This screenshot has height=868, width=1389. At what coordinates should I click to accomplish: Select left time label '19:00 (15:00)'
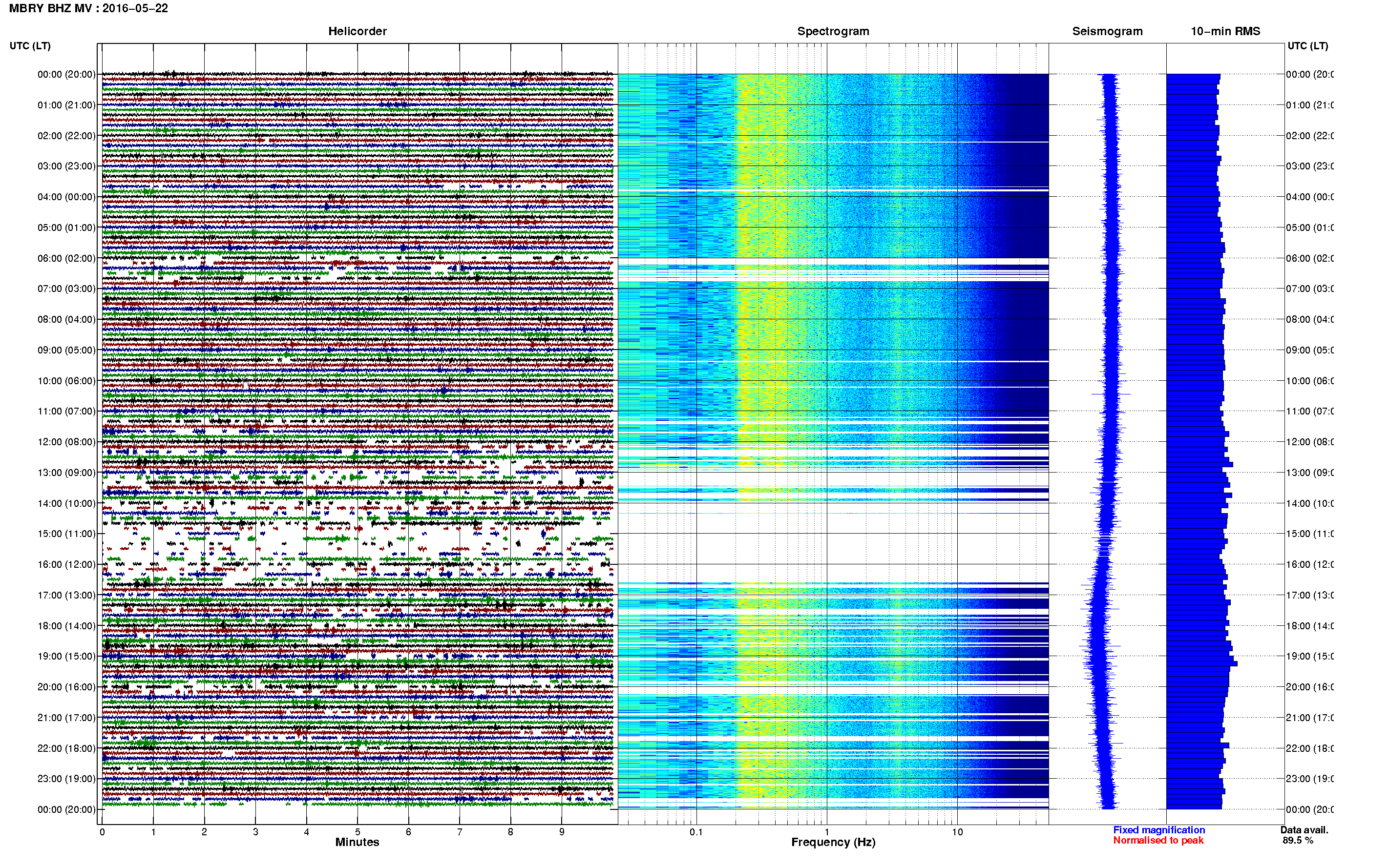66,656
